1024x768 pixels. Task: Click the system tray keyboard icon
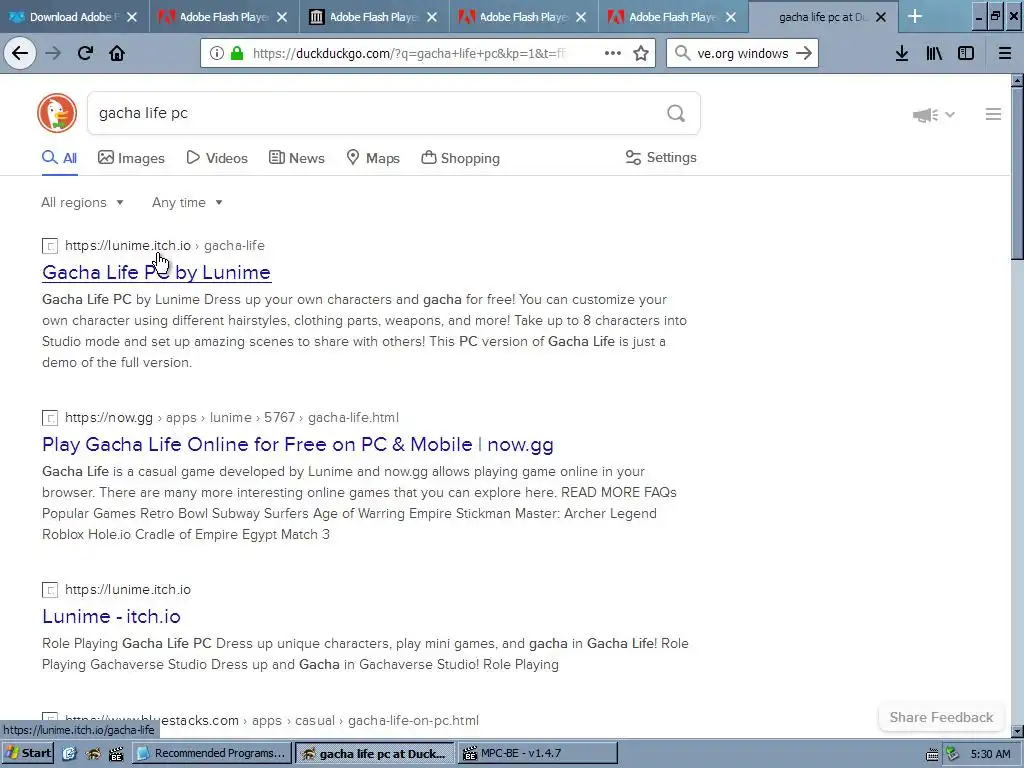pyautogui.click(x=933, y=754)
